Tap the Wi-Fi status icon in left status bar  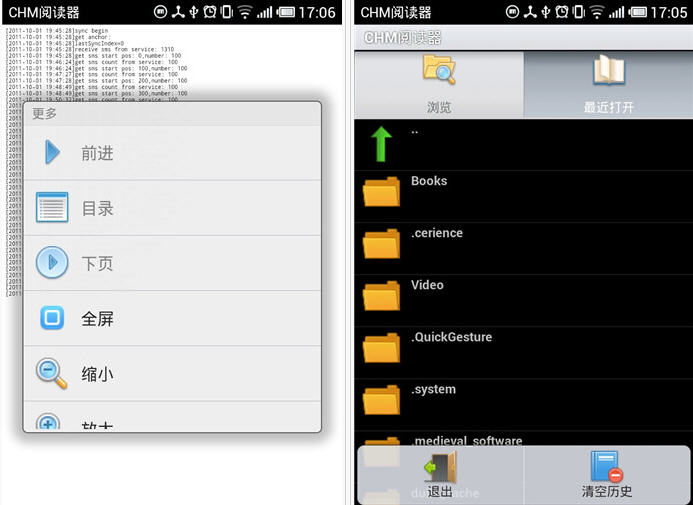tap(244, 12)
